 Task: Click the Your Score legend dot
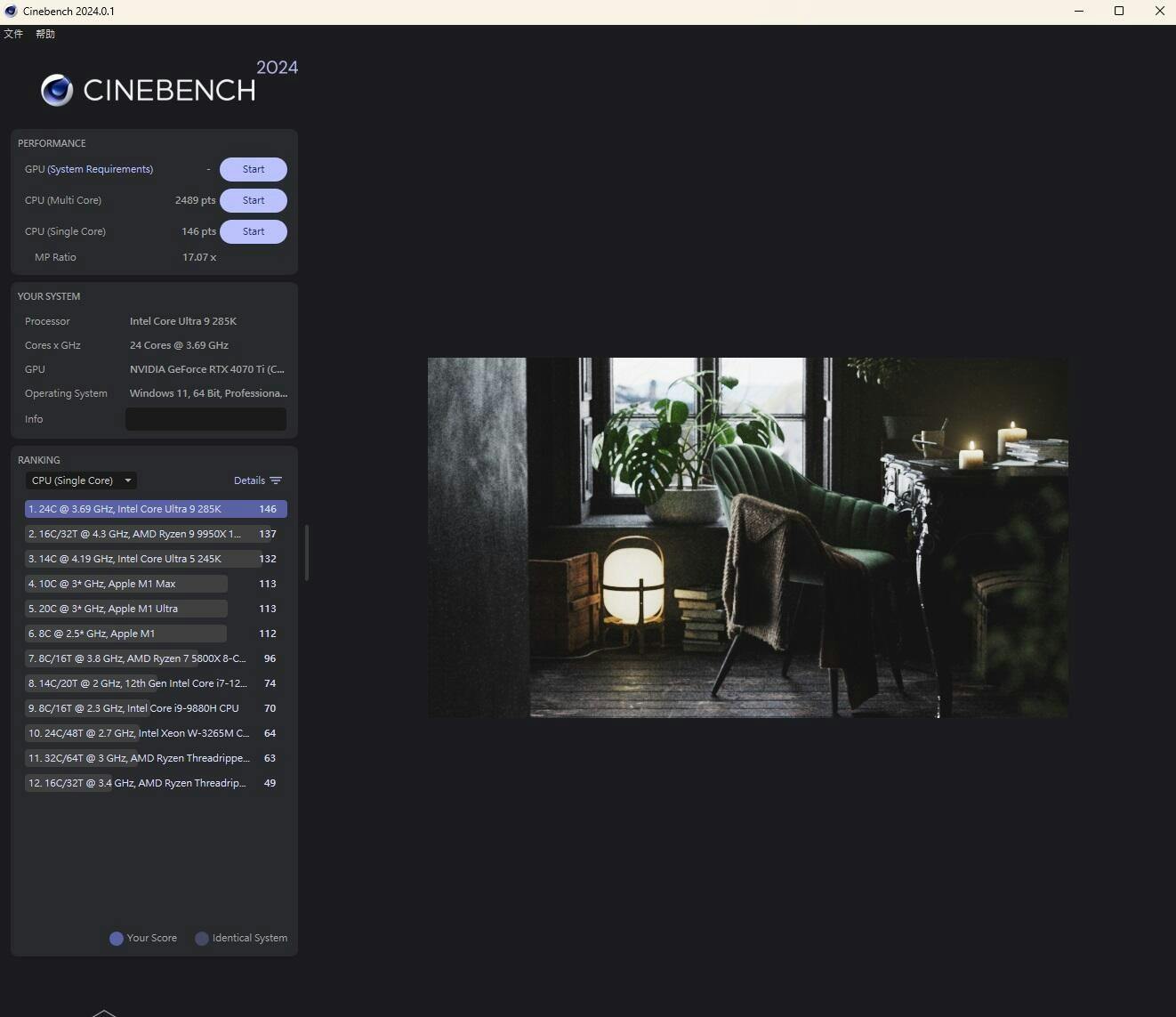click(116, 938)
